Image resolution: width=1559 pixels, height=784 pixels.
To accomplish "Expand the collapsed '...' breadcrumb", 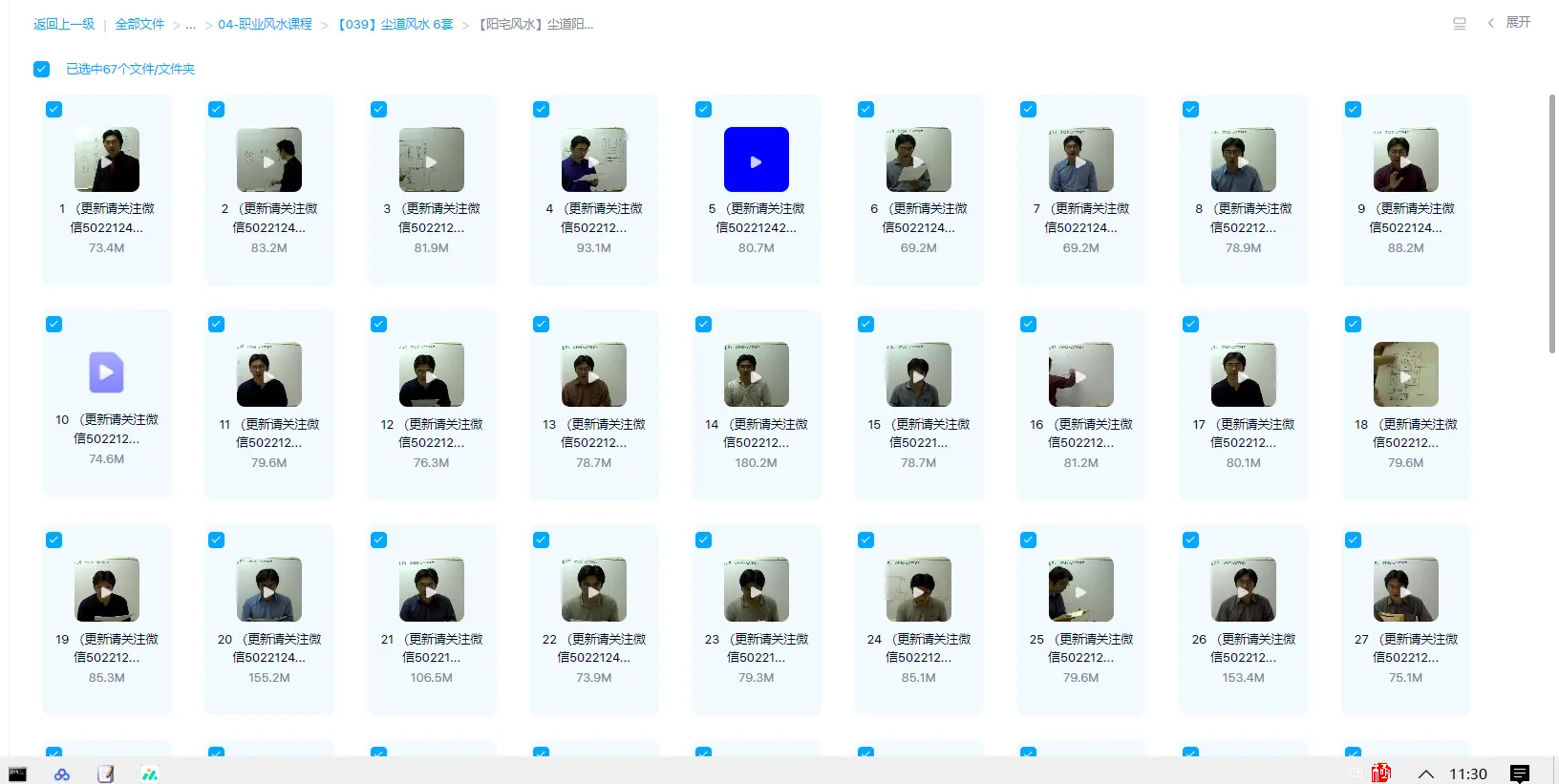I will (x=191, y=24).
